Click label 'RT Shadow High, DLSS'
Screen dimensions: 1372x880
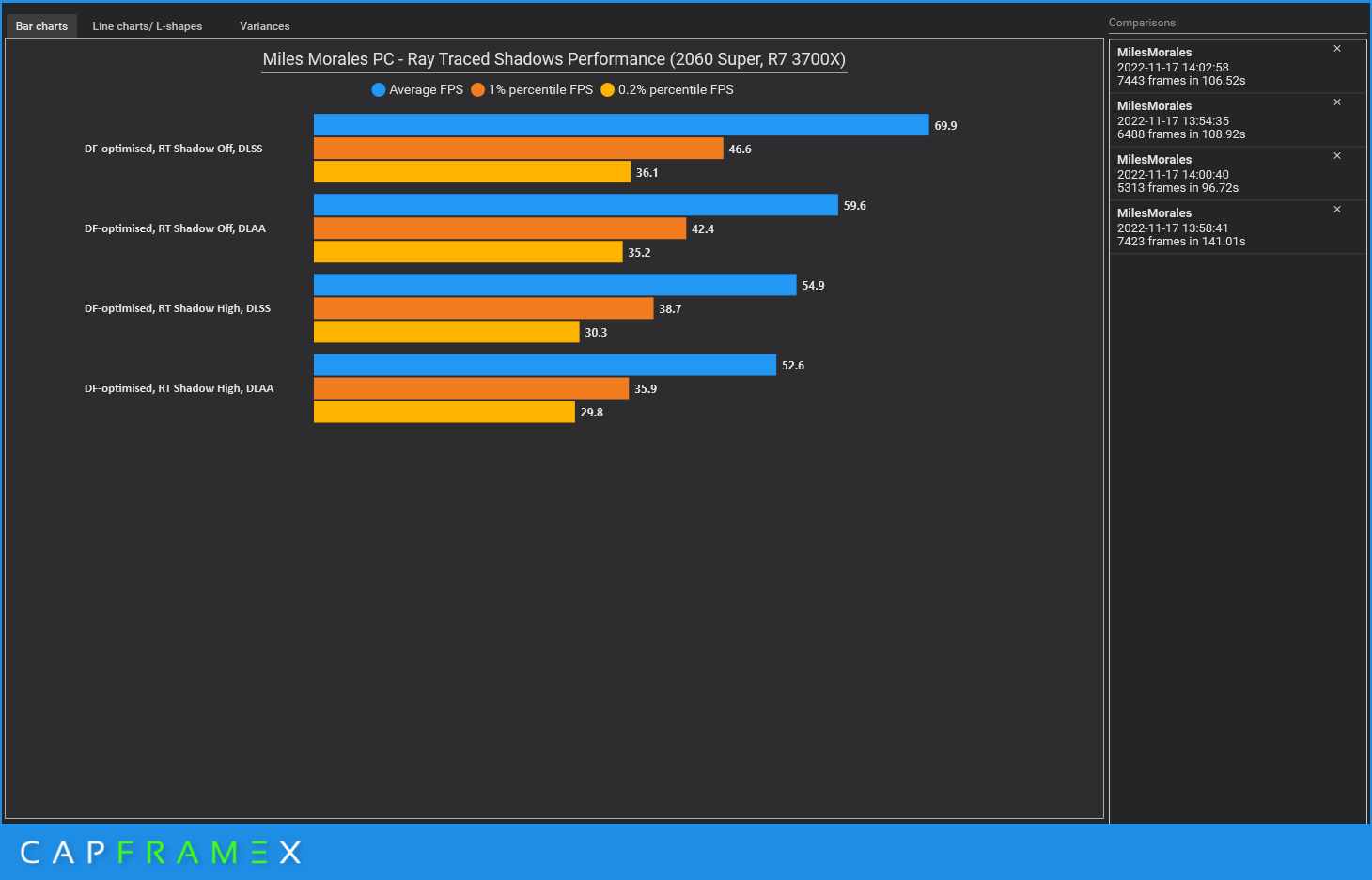tap(178, 308)
